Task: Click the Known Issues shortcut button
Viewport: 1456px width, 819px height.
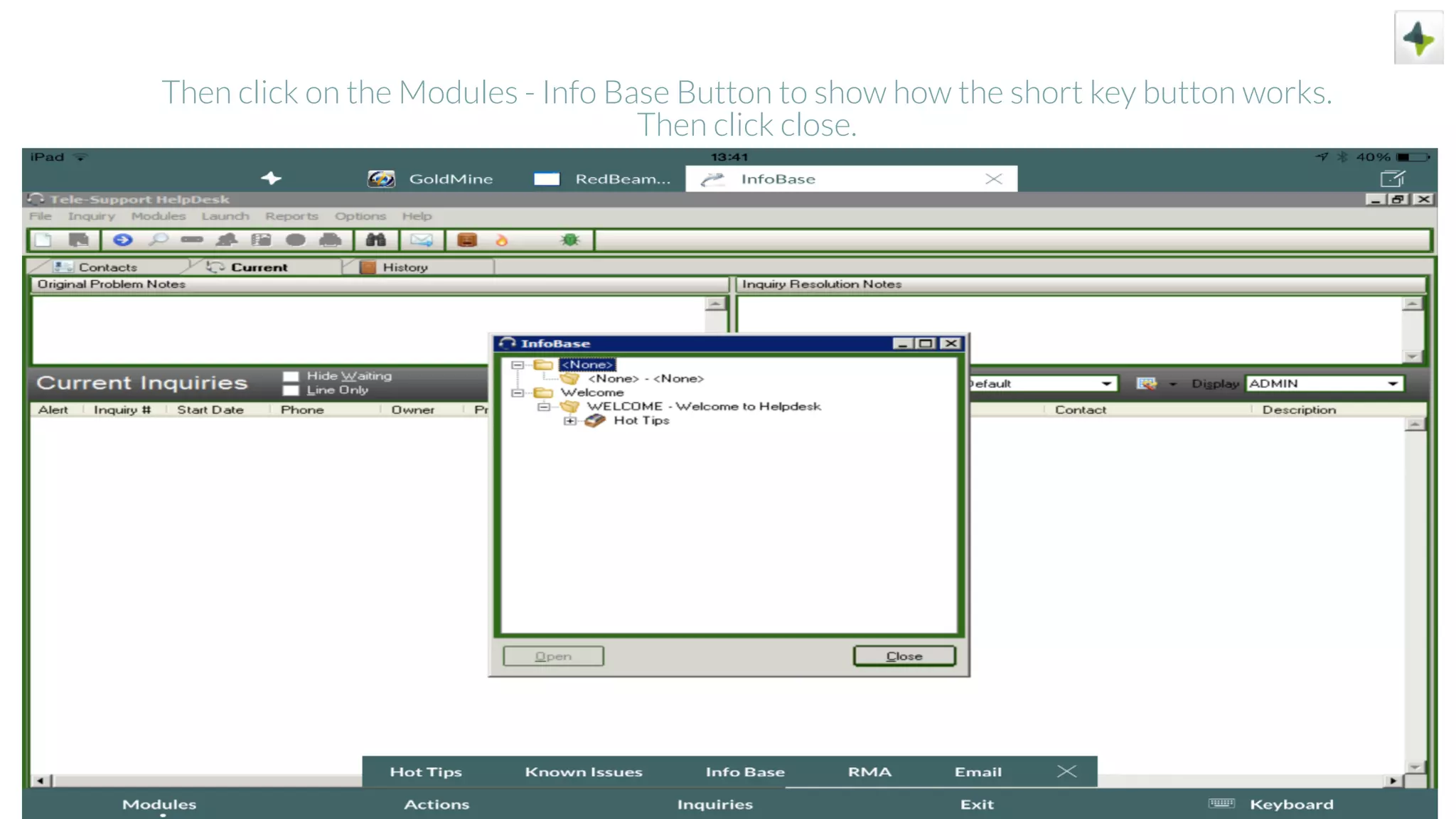Action: (584, 772)
